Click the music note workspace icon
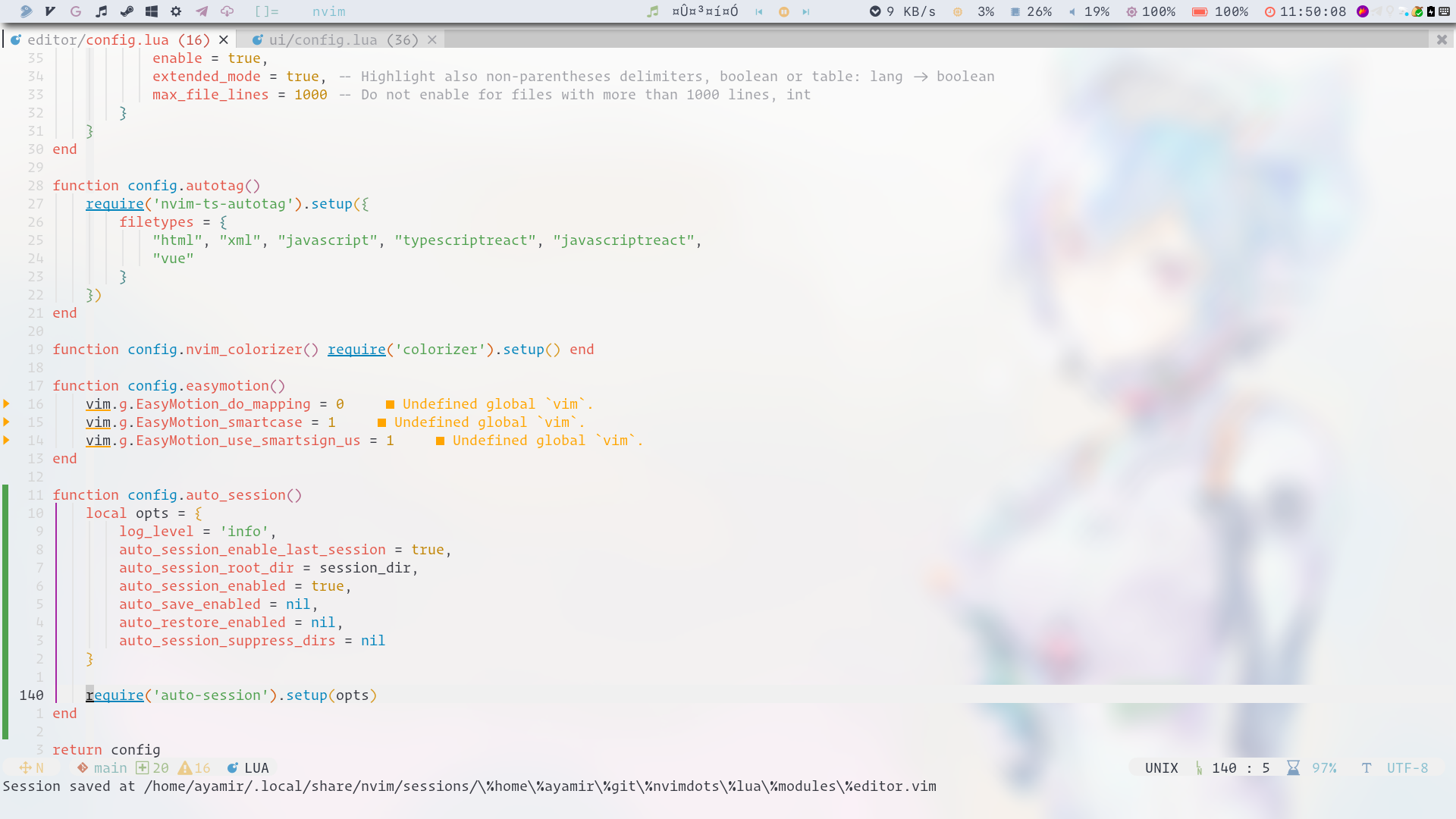 click(x=102, y=11)
